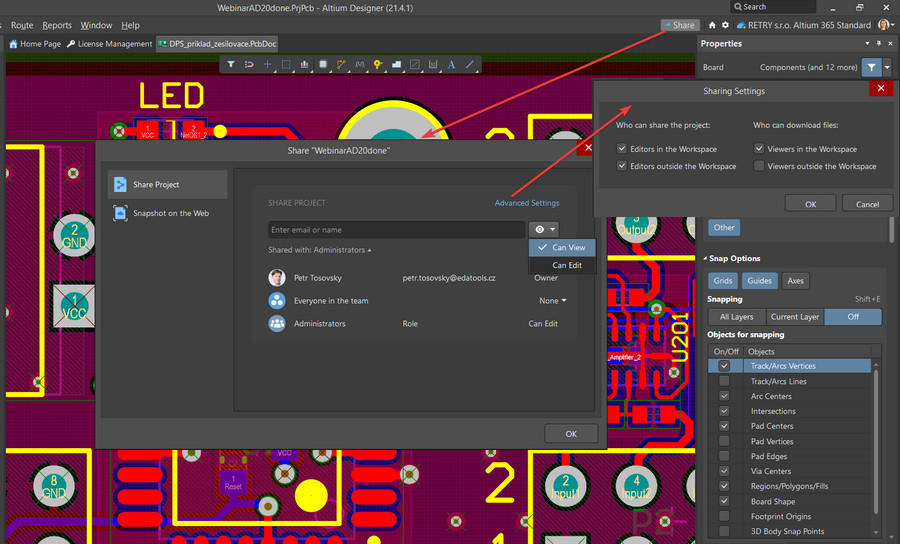Click the place keepout tool in Active Bar
Screen dimensions: 900x544
click(x=414, y=64)
